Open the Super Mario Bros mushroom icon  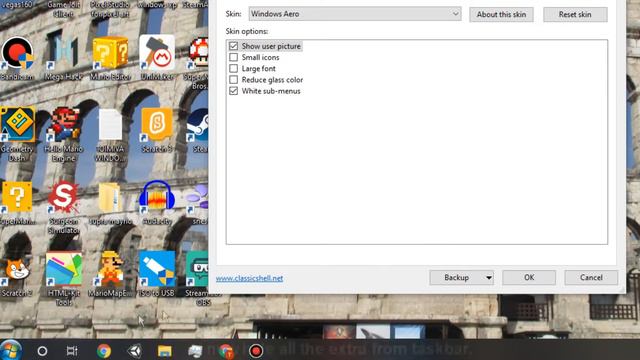(x=199, y=53)
